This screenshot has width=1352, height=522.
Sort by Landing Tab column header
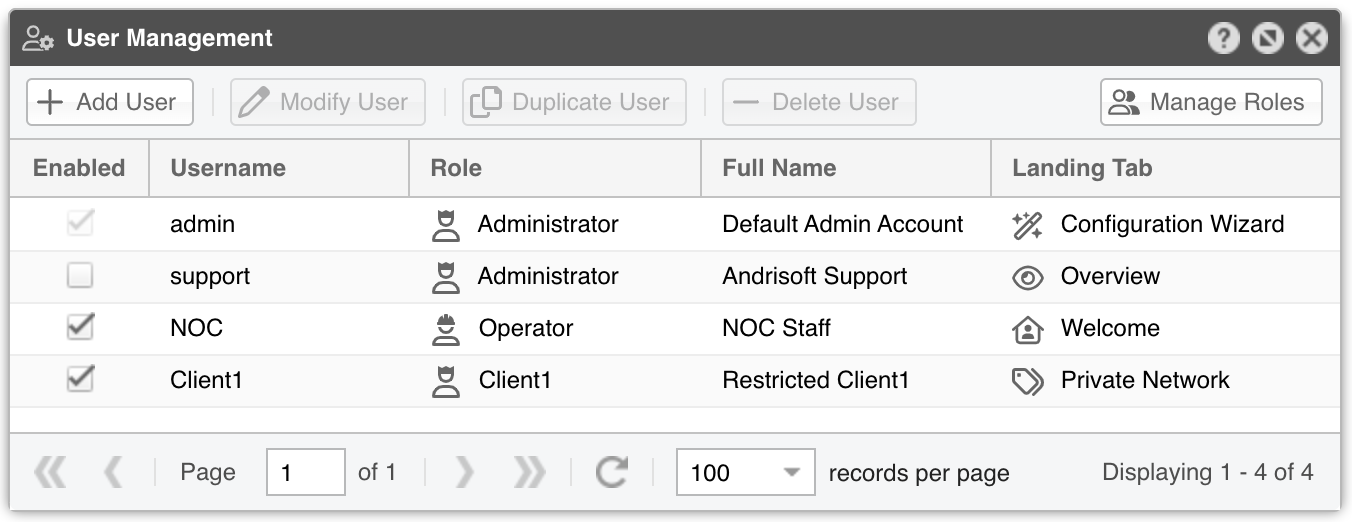(1166, 168)
